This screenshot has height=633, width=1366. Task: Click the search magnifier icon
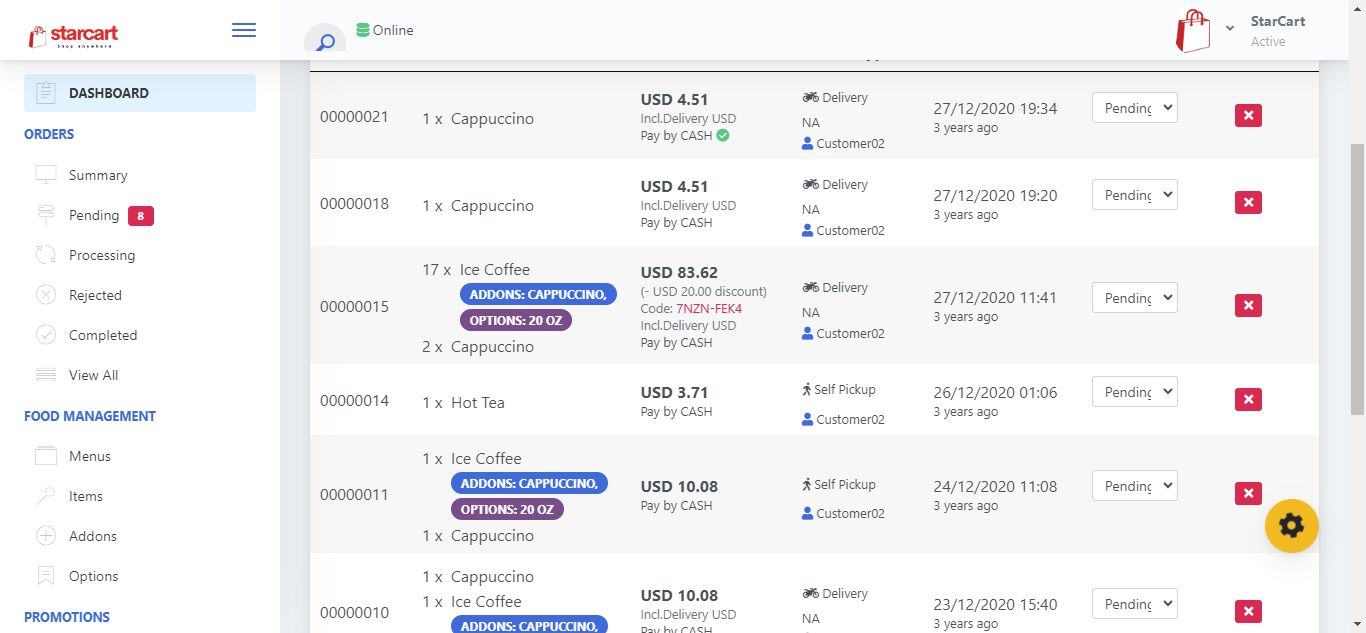click(325, 42)
